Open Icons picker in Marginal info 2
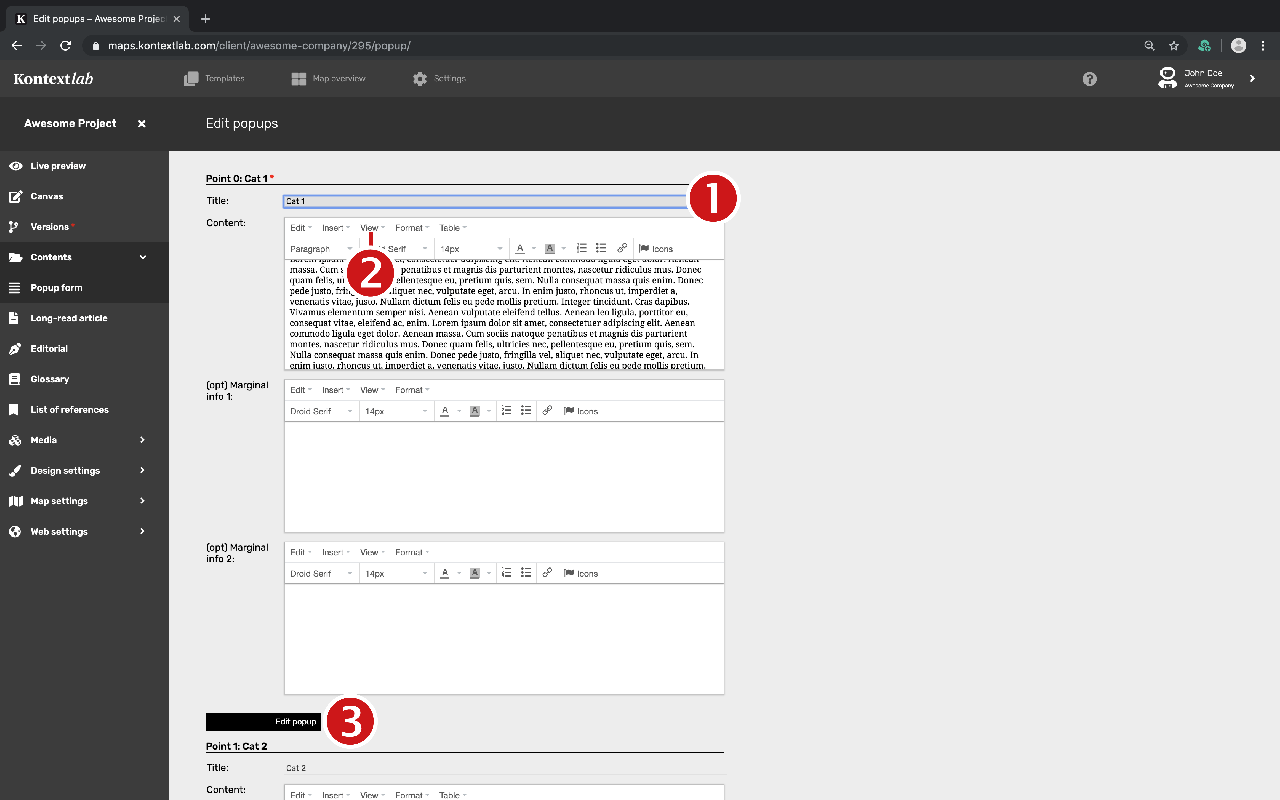The image size is (1280, 800). [581, 574]
